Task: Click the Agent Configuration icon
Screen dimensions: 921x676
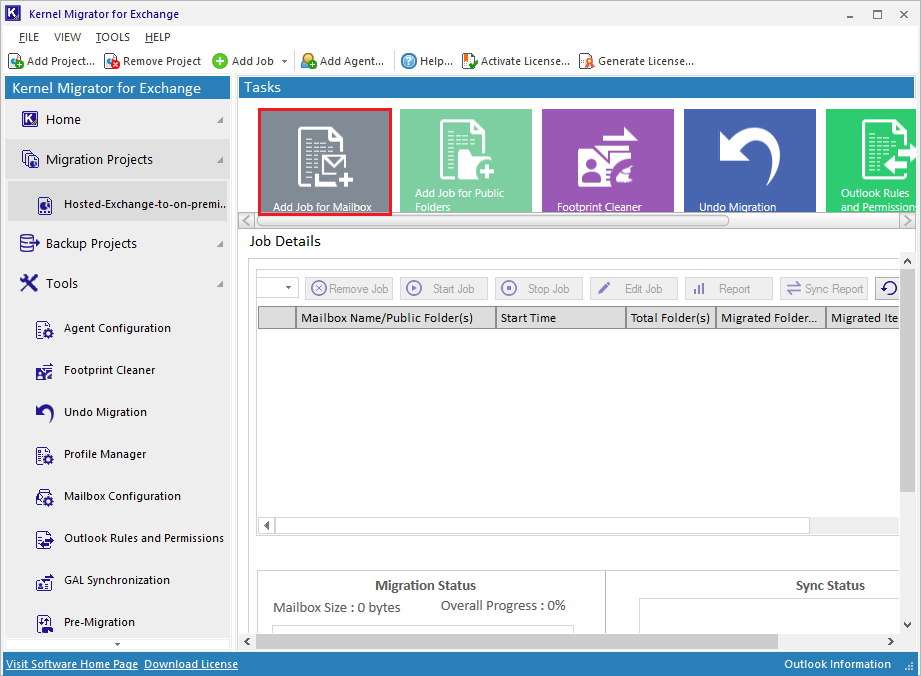Action: (x=44, y=329)
